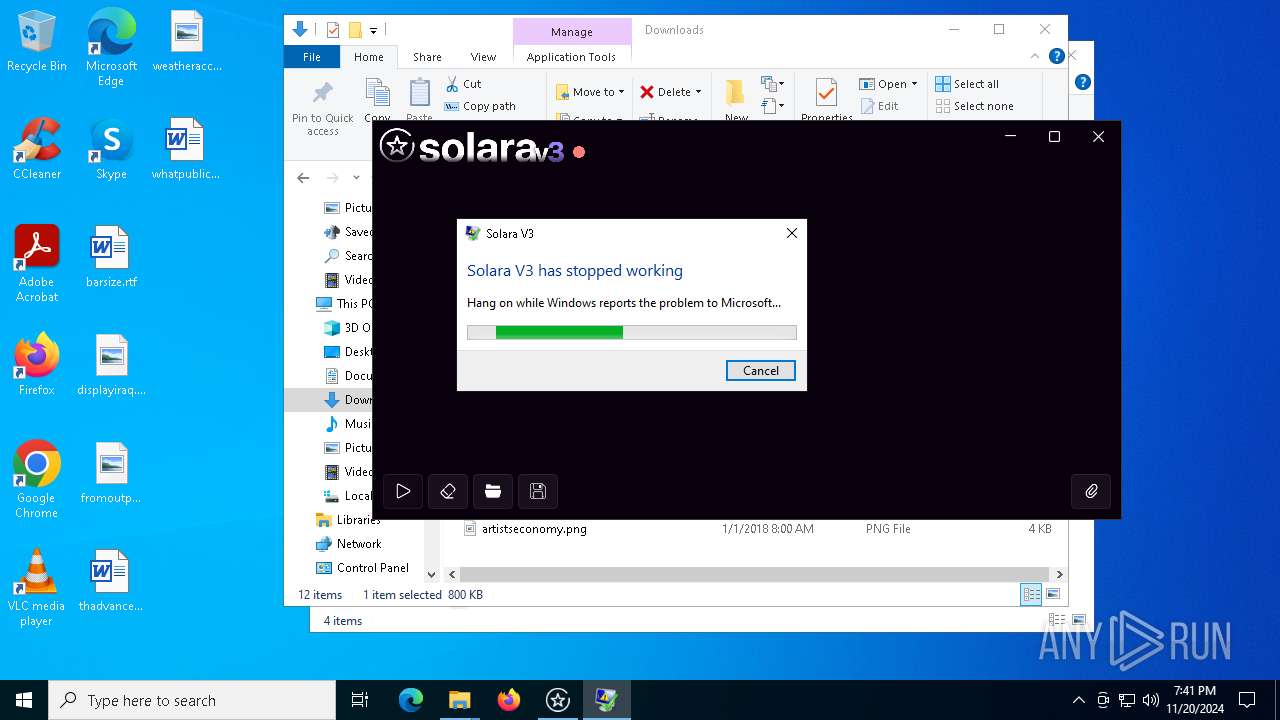
Task: Open the Skype desktop shortcut
Action: (111, 149)
